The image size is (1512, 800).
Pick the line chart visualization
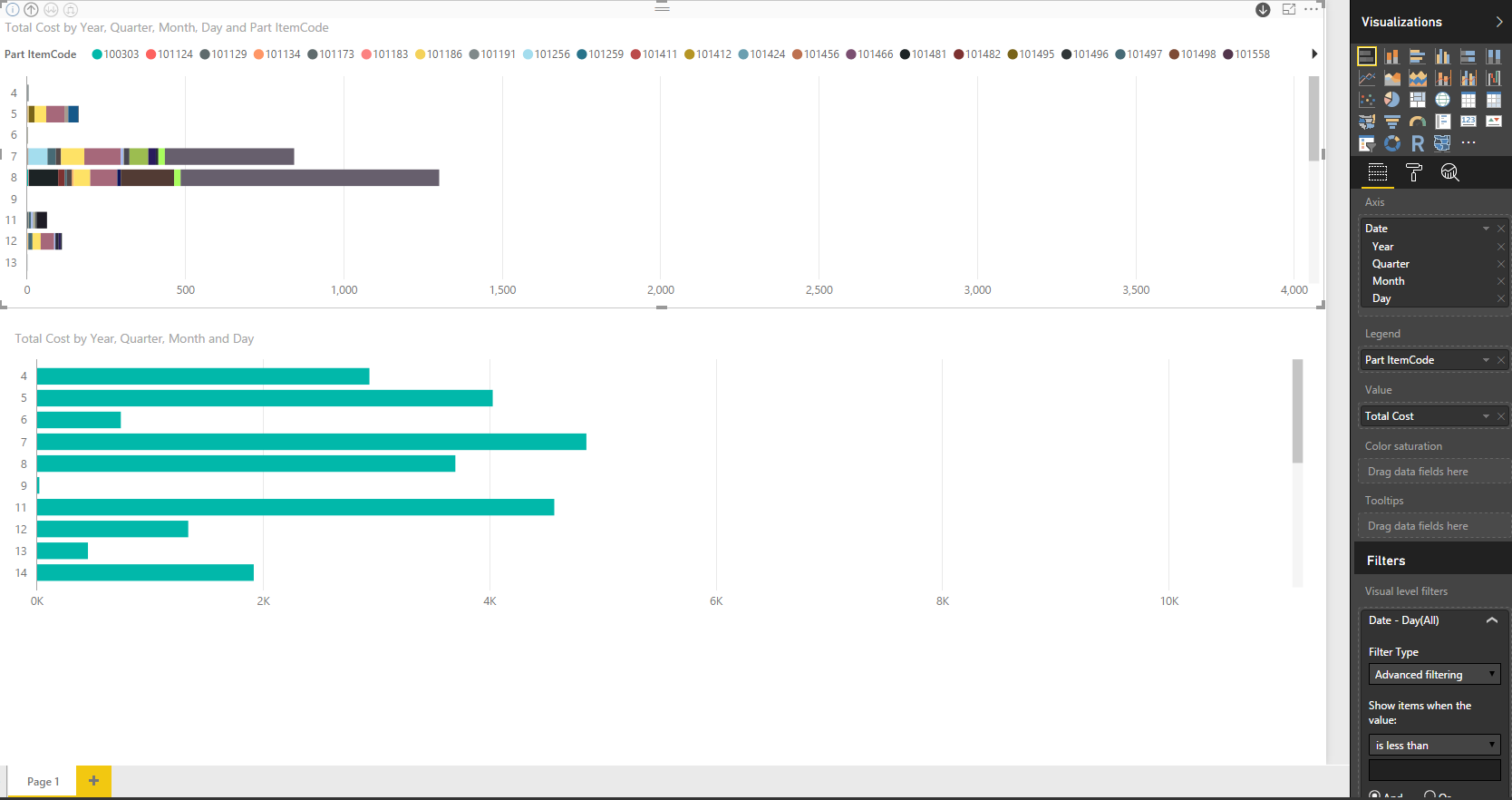coord(1367,78)
